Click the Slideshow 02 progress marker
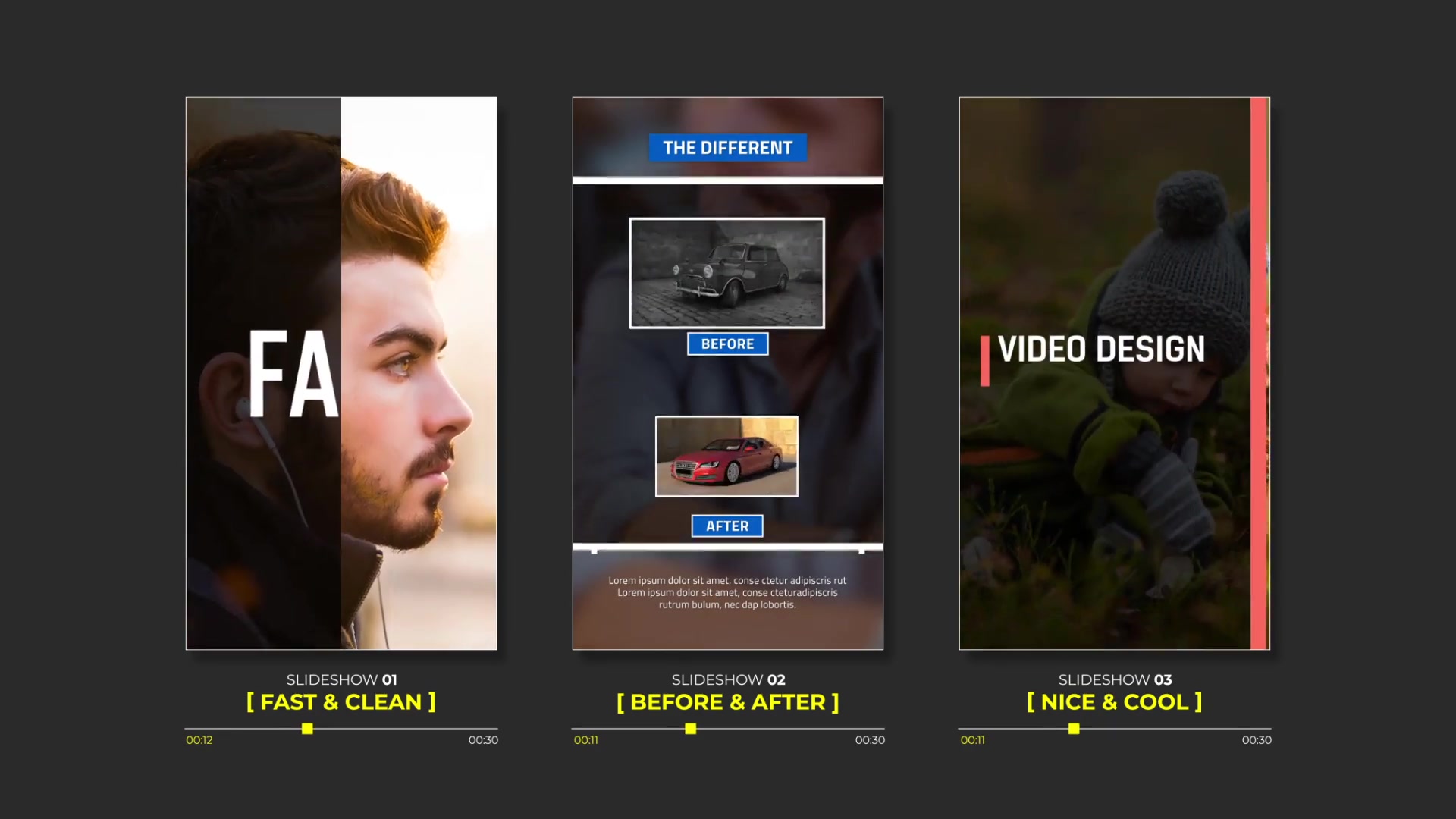The height and width of the screenshot is (819, 1456). (x=690, y=729)
